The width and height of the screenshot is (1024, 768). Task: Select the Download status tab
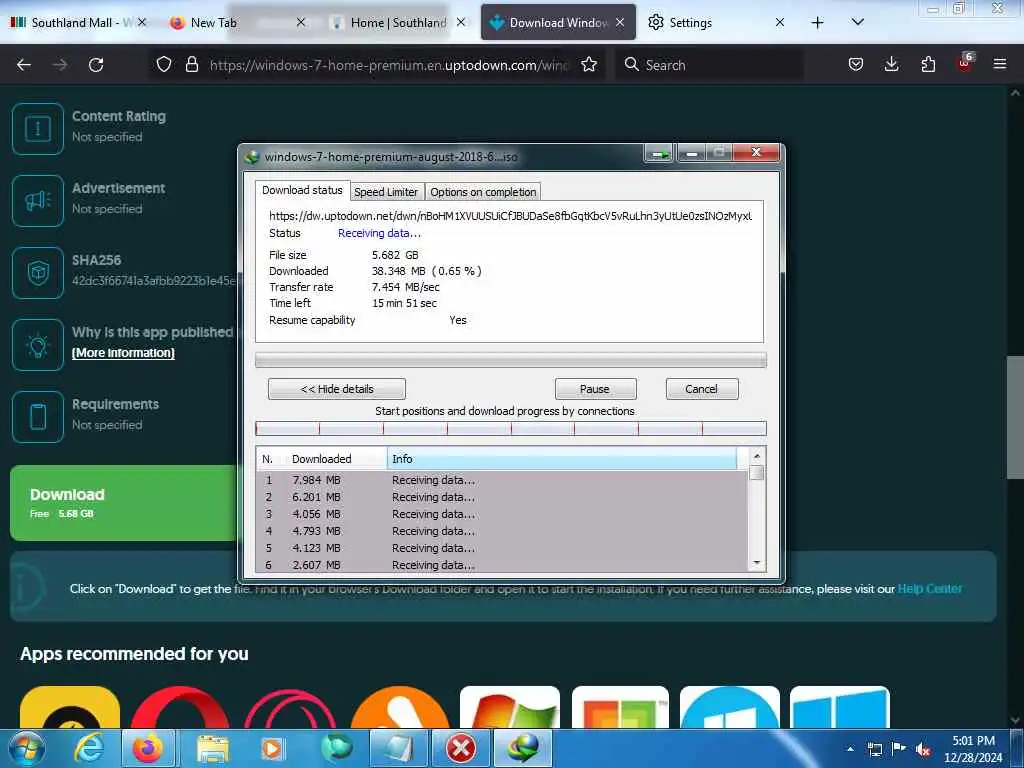pos(302,190)
